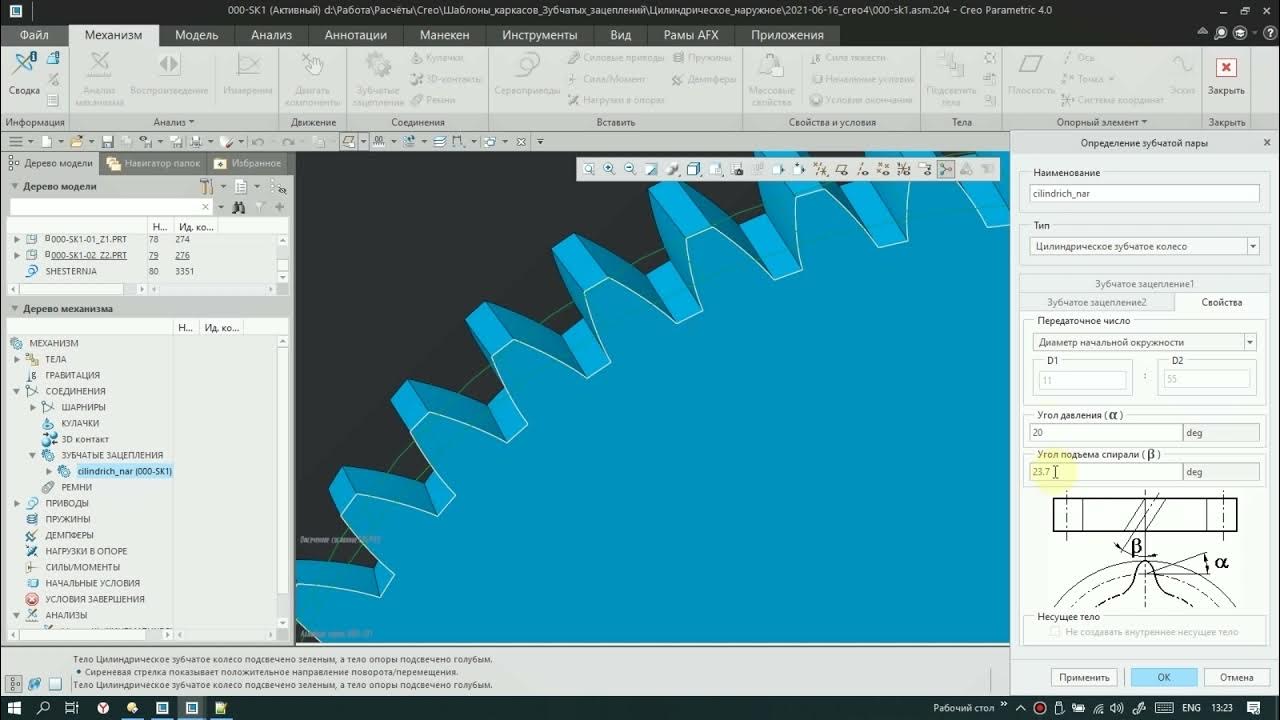1280x720 pixels.
Task: Select the РЕМНИ tree item
Action: tap(76, 487)
